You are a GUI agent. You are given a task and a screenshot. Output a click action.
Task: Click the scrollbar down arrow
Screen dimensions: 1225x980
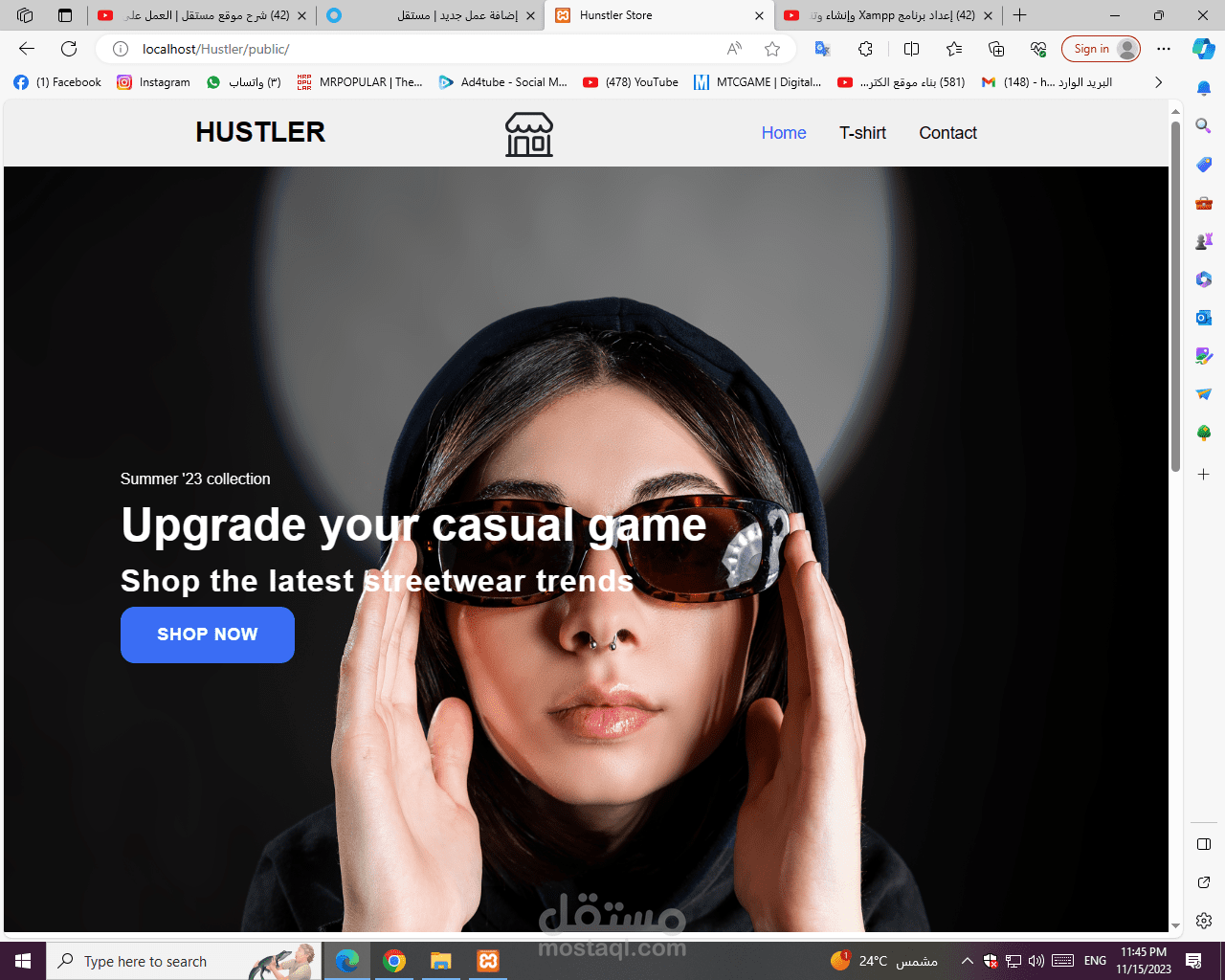pos(1176,925)
